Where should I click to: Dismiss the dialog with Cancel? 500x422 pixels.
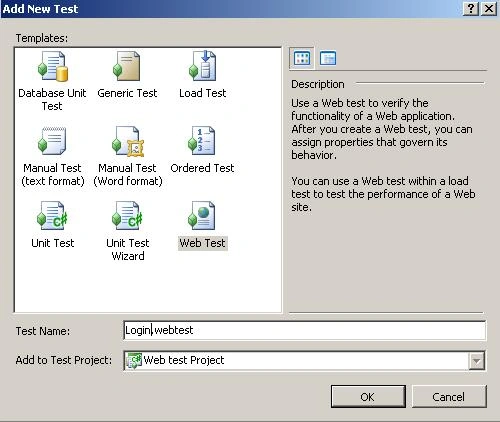[449, 397]
